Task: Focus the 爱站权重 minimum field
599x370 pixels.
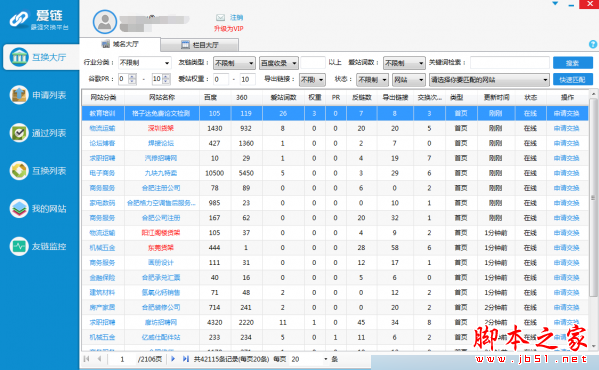Action: (x=220, y=79)
